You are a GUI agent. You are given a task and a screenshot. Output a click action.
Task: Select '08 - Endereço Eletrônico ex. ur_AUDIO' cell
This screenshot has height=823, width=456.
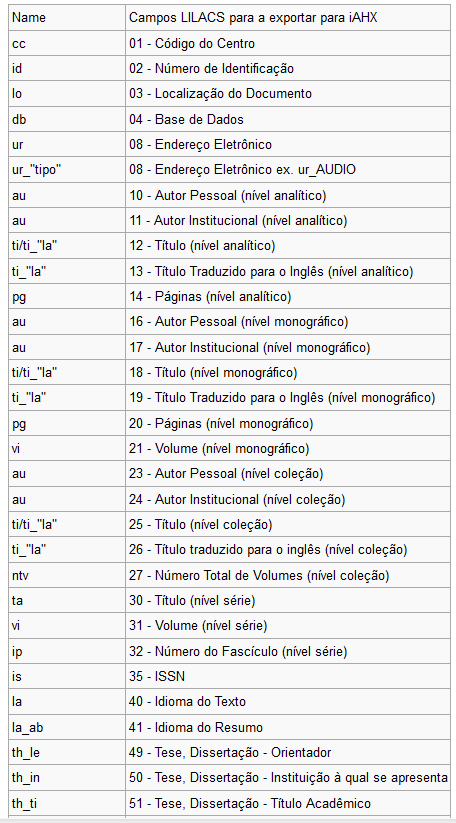(288, 170)
